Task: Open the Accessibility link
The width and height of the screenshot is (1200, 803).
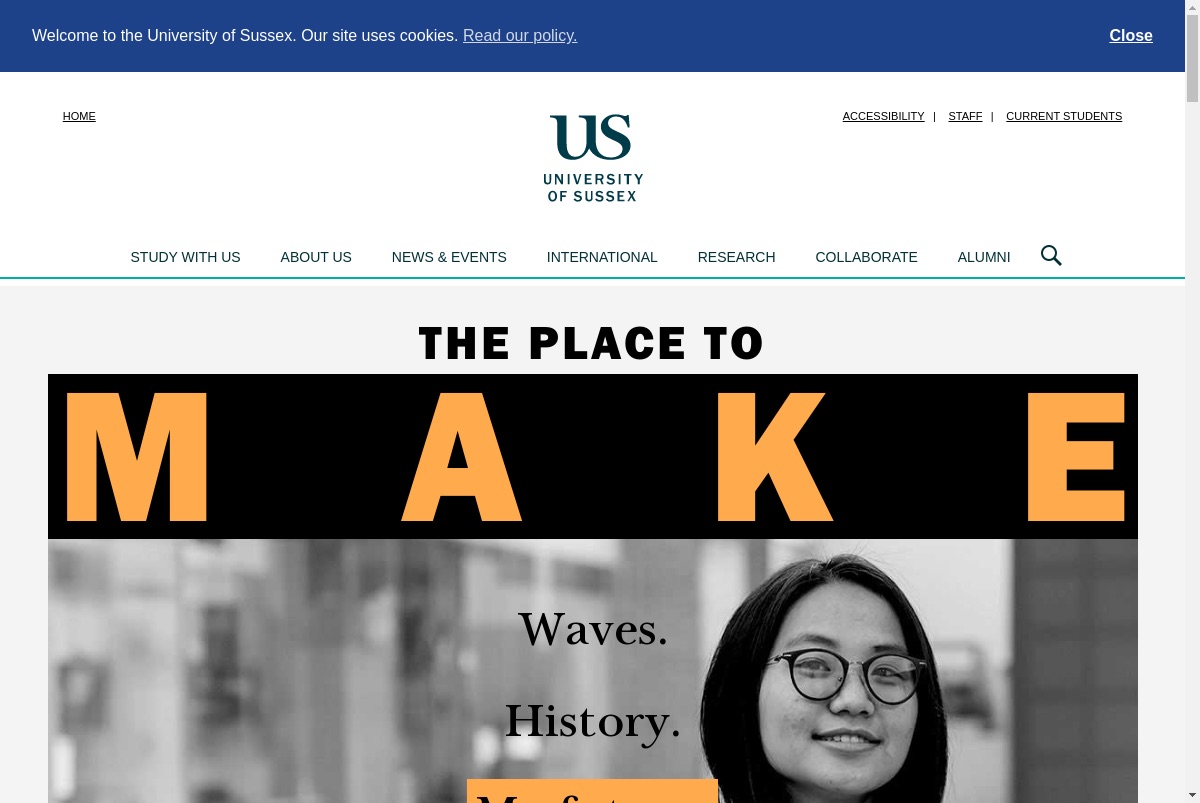Action: (x=883, y=116)
